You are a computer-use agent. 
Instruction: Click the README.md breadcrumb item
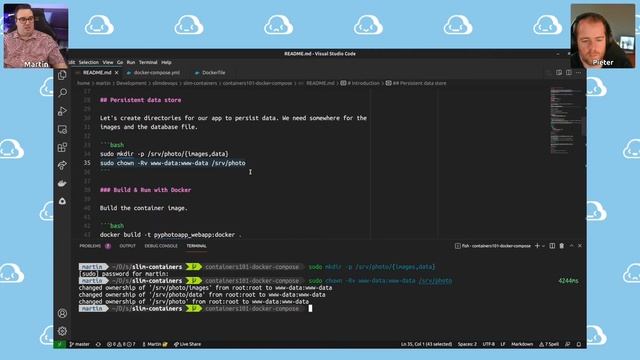pyautogui.click(x=317, y=83)
